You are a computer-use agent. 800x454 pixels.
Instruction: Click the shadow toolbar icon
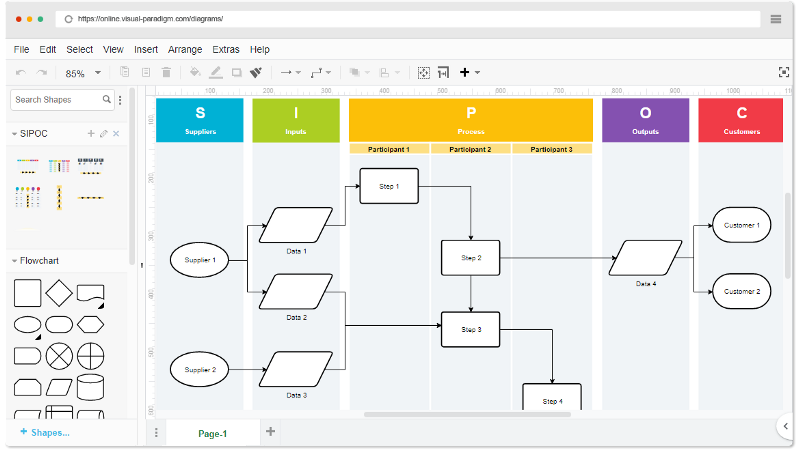(236, 73)
